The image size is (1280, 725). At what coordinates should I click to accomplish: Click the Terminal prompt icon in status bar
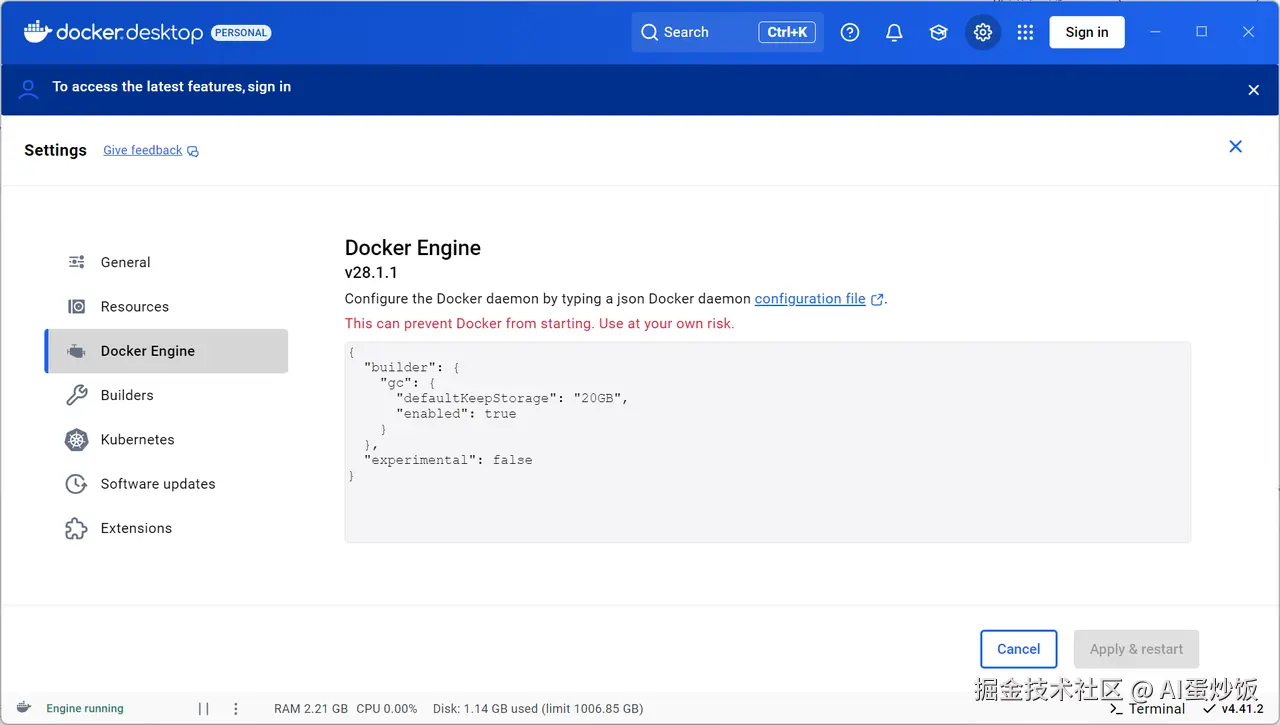(x=1116, y=709)
